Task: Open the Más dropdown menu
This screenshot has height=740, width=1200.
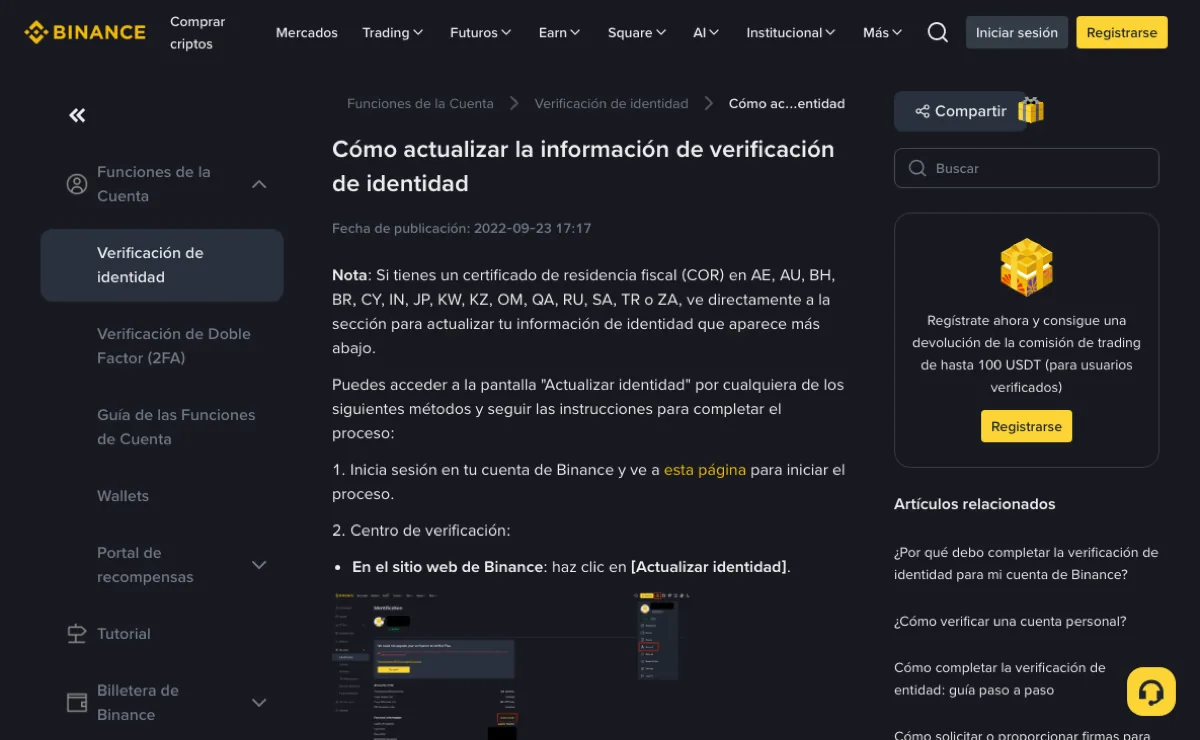Action: coord(882,32)
